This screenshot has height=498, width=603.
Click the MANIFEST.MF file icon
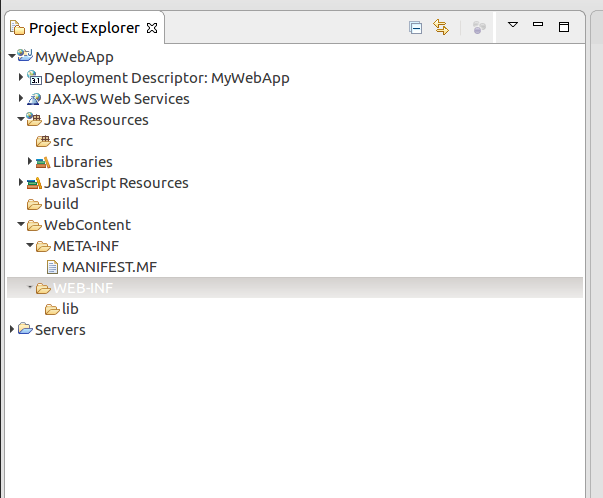pyautogui.click(x=53, y=267)
